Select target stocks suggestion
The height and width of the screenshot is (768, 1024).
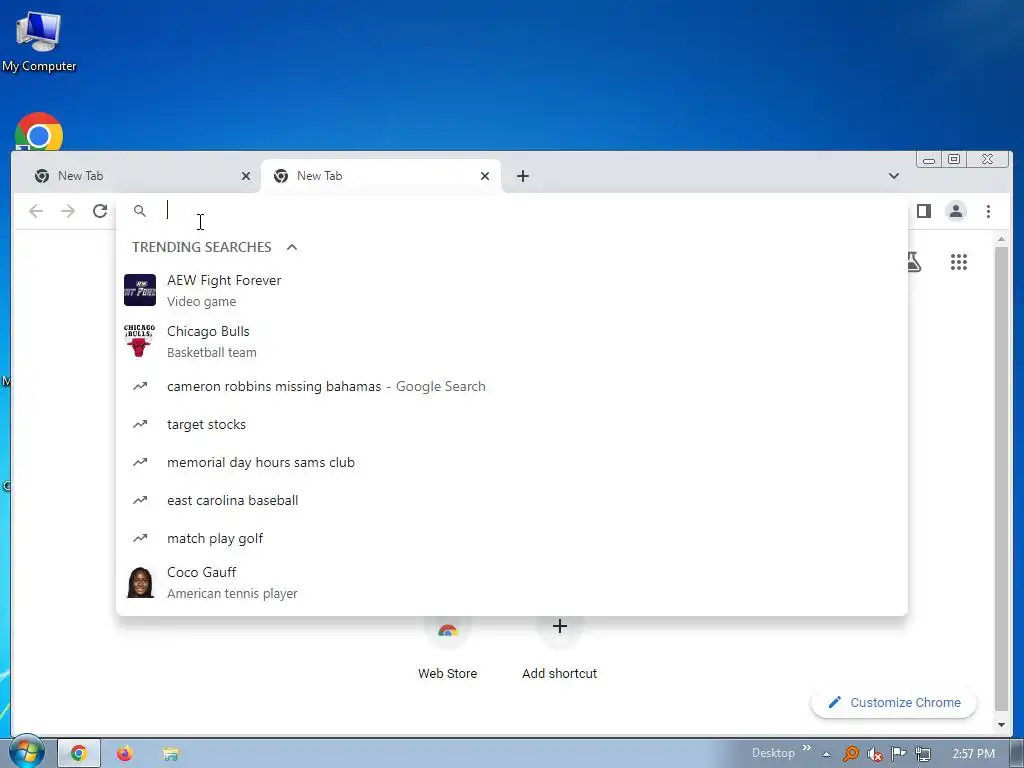point(511,424)
